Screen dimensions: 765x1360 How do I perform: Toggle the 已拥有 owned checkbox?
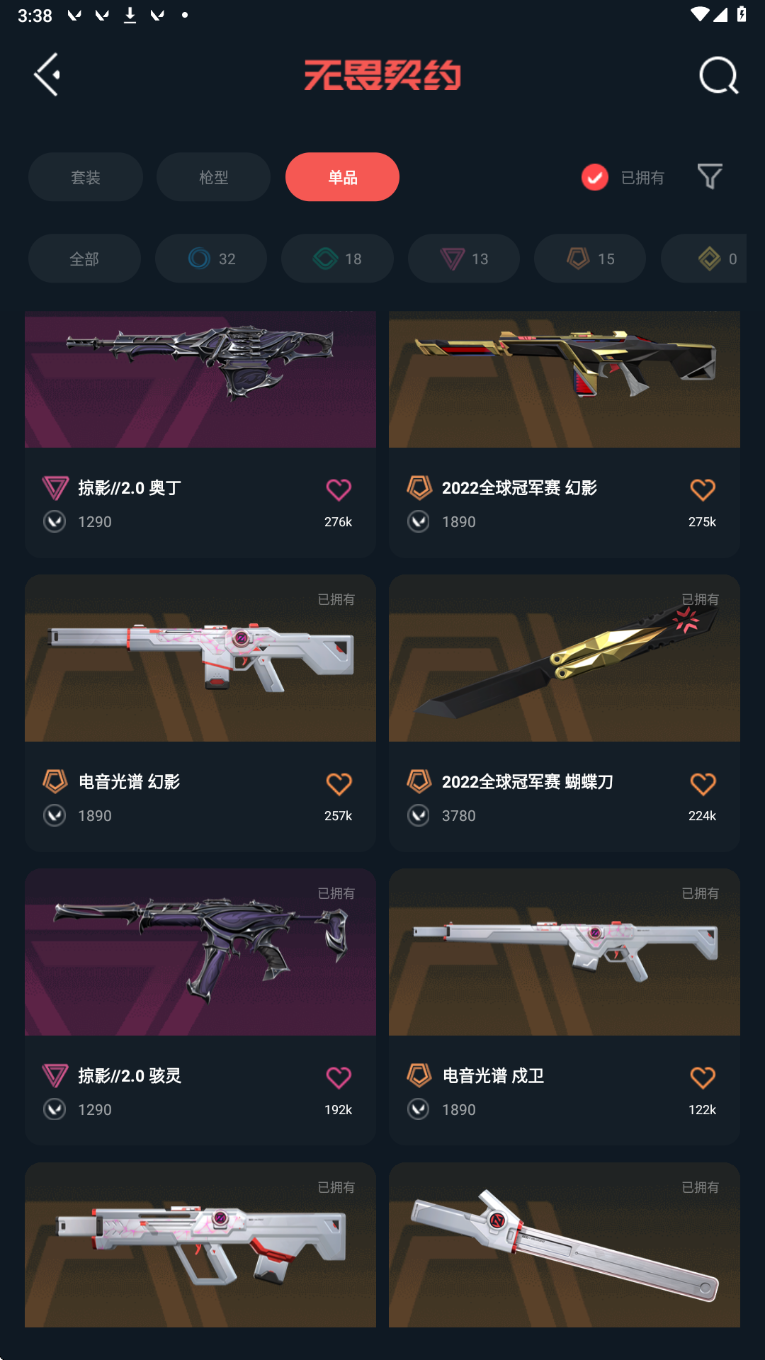pos(595,177)
